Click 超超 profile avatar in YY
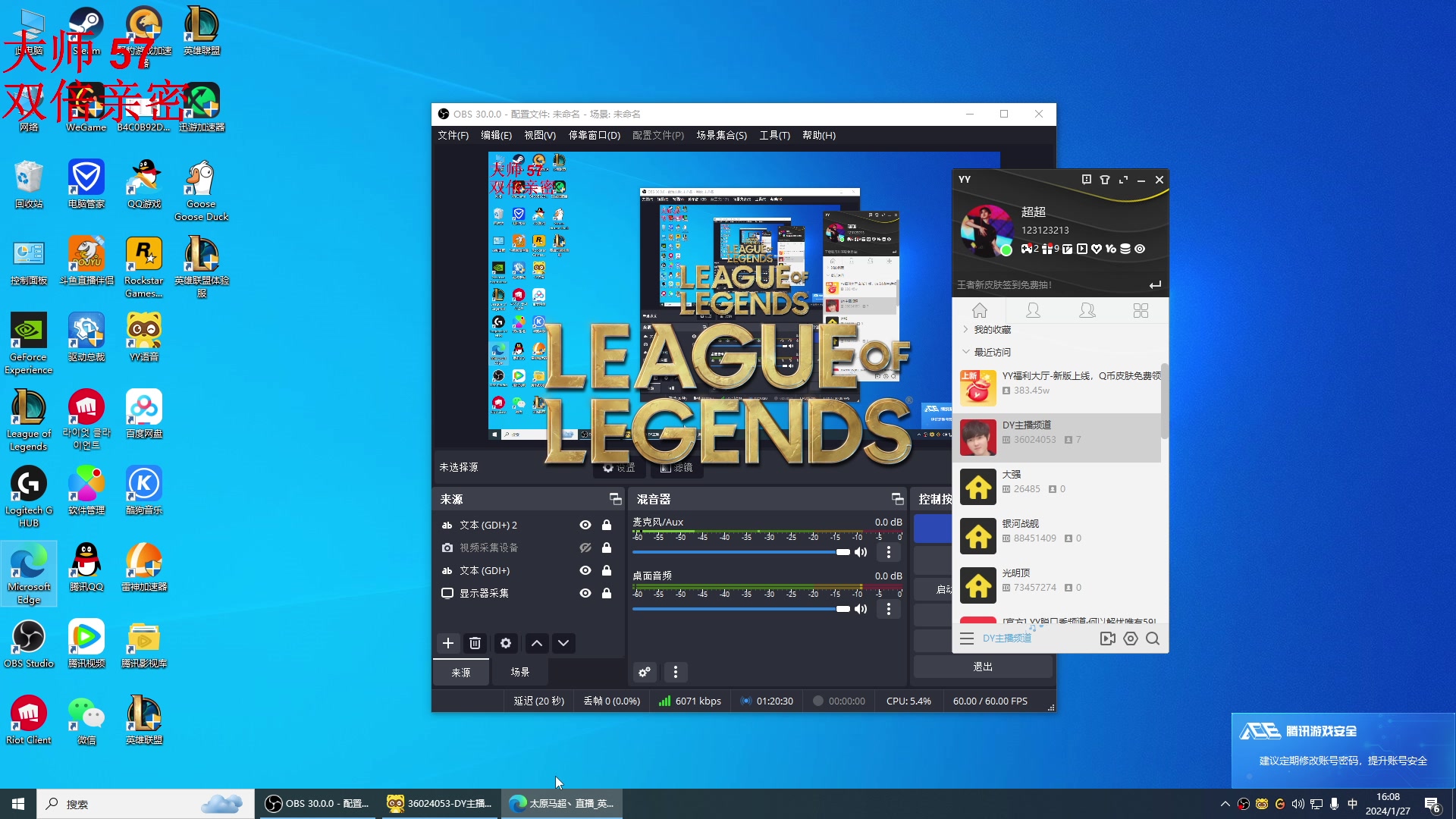This screenshot has width=1456, height=819. point(986,231)
